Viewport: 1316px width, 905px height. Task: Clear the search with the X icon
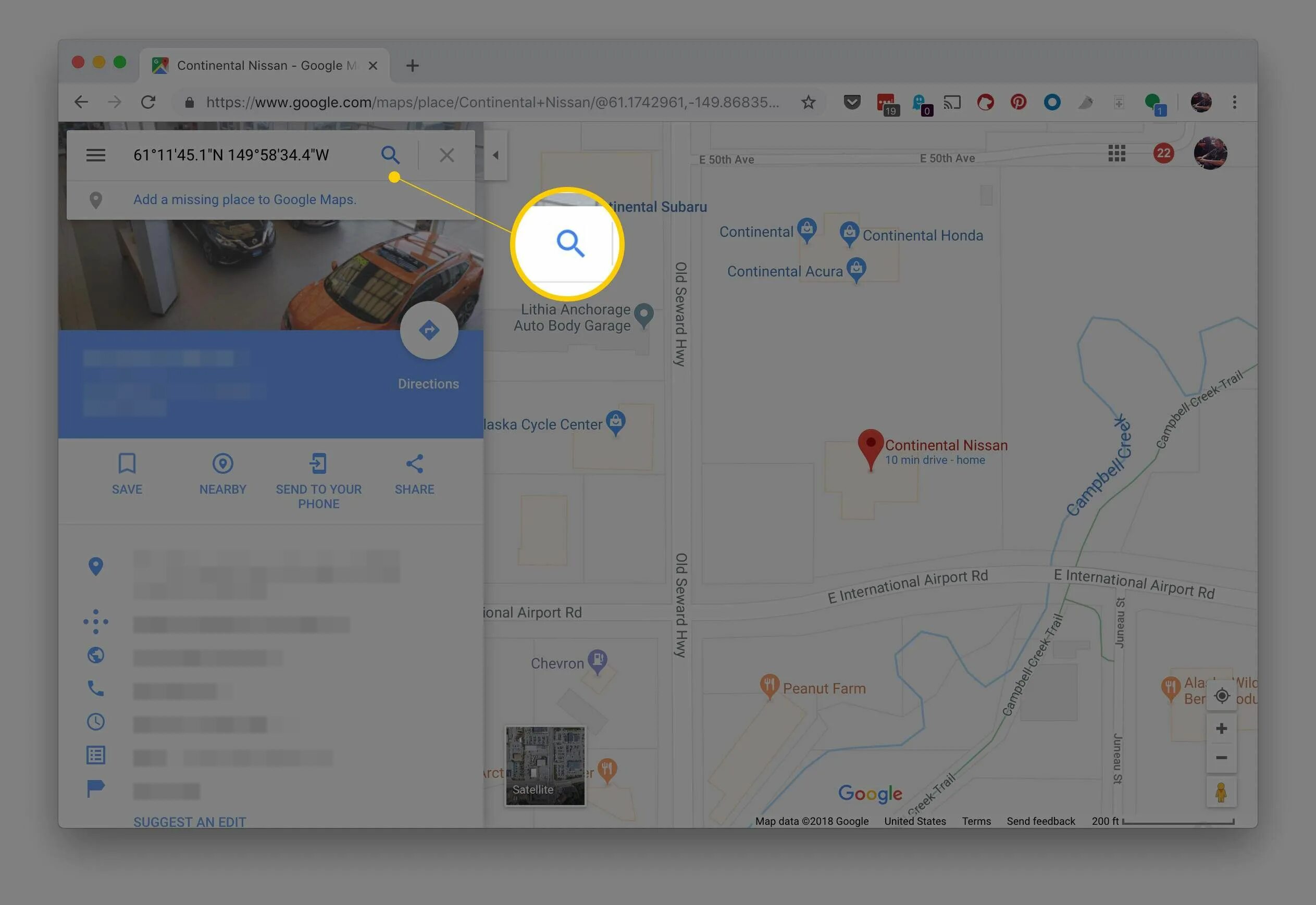click(x=446, y=155)
